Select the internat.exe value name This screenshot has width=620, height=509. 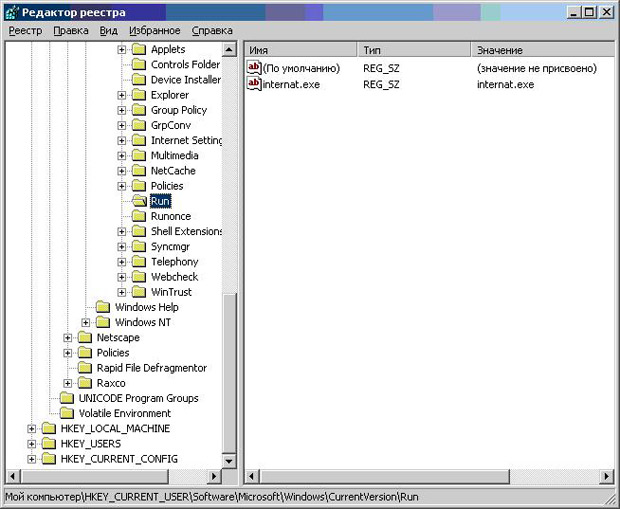click(x=291, y=84)
